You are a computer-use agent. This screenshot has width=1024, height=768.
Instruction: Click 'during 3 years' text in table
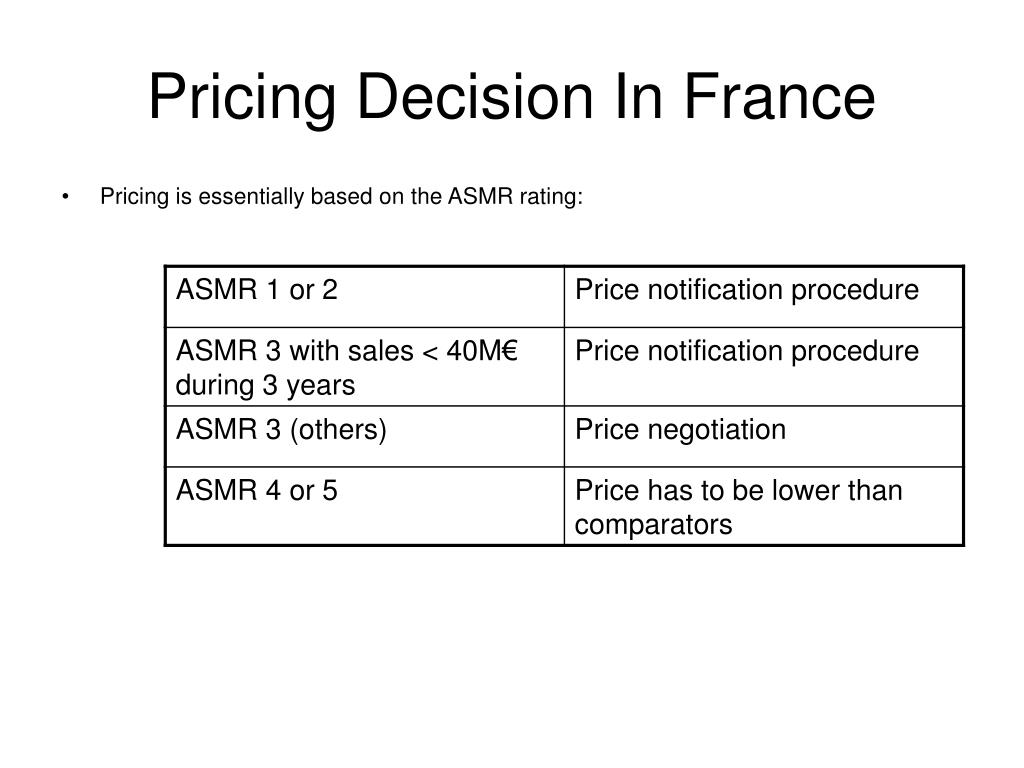tap(265, 385)
